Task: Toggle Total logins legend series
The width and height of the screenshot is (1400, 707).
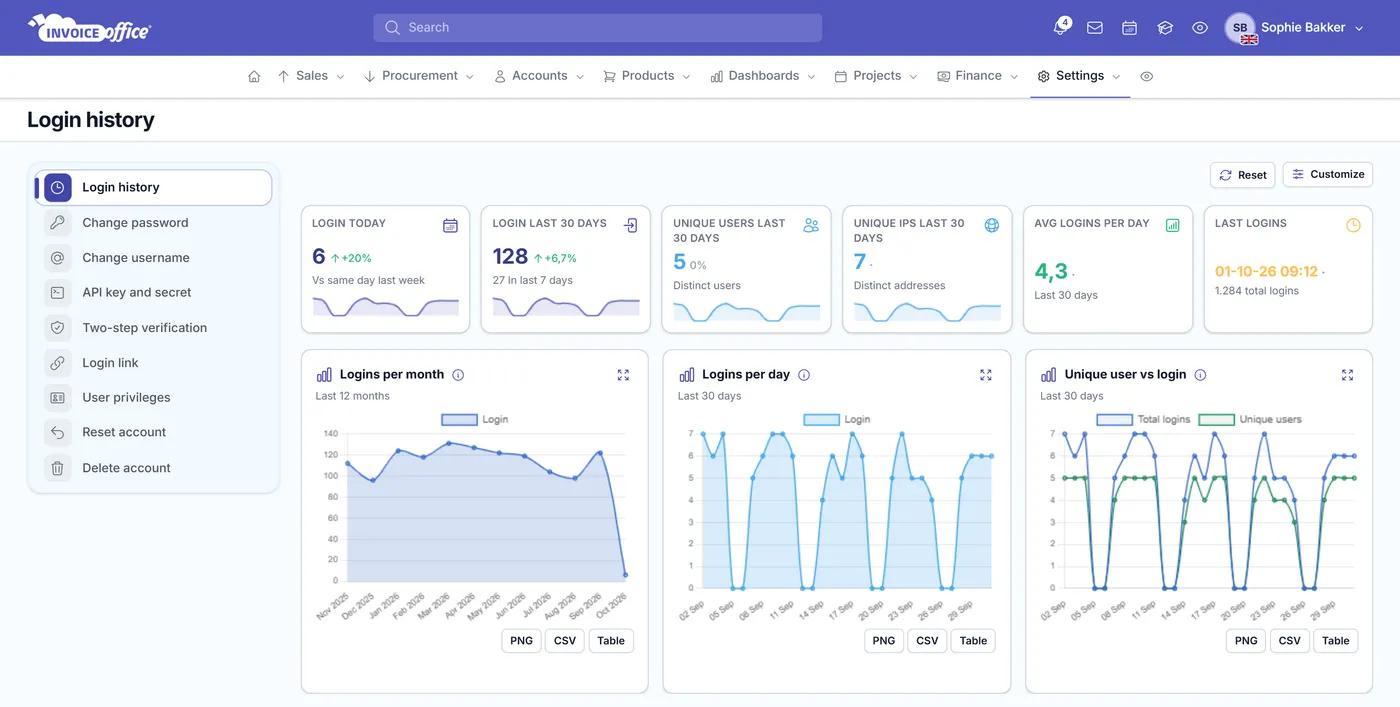Action: click(x=1144, y=420)
